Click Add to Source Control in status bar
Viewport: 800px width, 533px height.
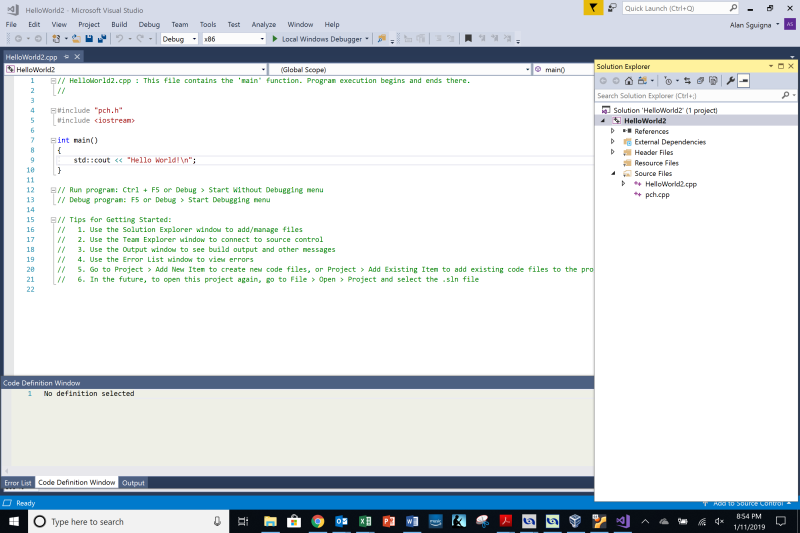click(x=747, y=503)
